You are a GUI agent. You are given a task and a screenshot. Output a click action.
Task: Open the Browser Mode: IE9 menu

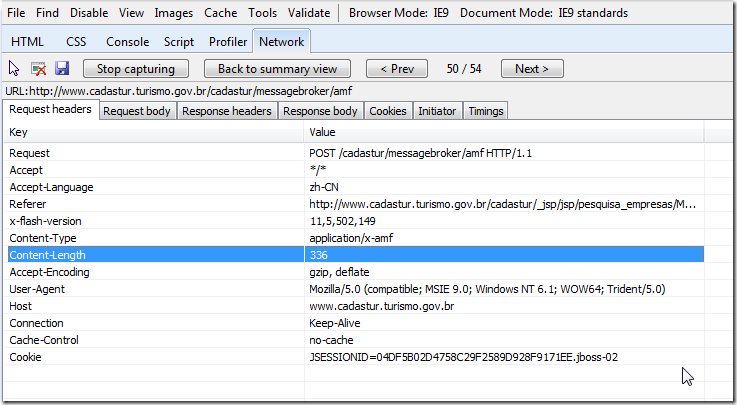[398, 13]
